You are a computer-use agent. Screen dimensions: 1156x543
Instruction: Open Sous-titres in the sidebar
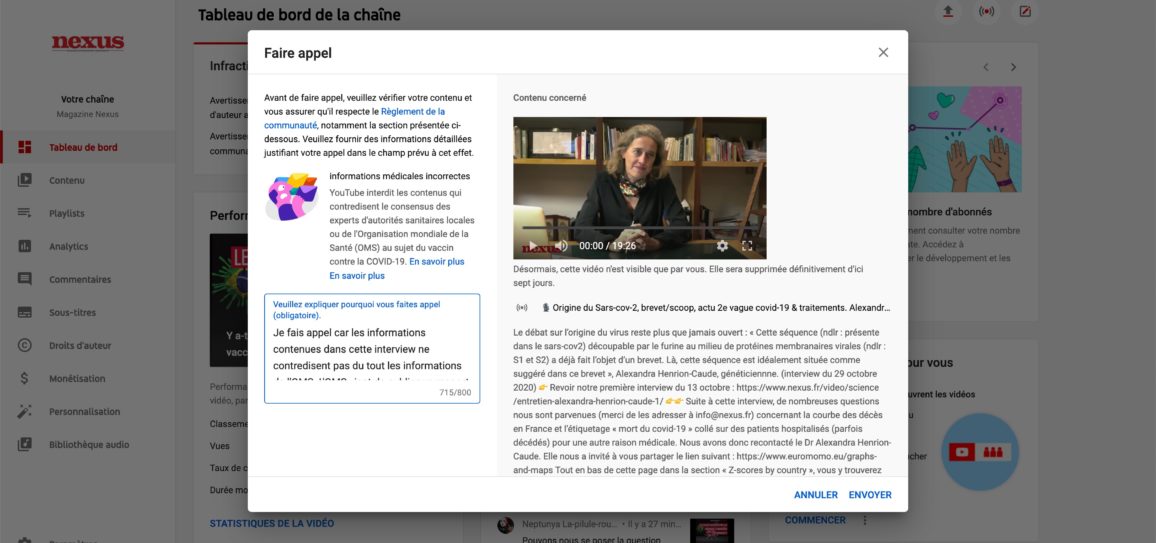[x=87, y=312]
